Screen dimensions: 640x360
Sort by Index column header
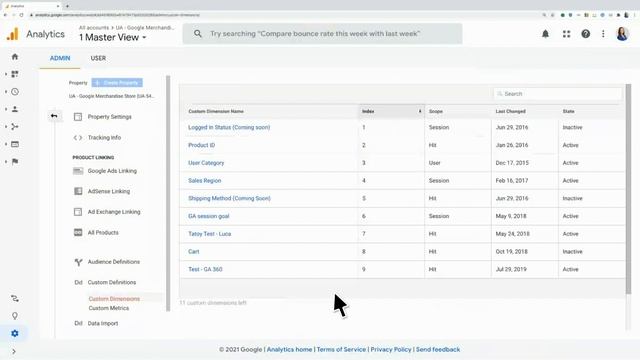[391, 111]
